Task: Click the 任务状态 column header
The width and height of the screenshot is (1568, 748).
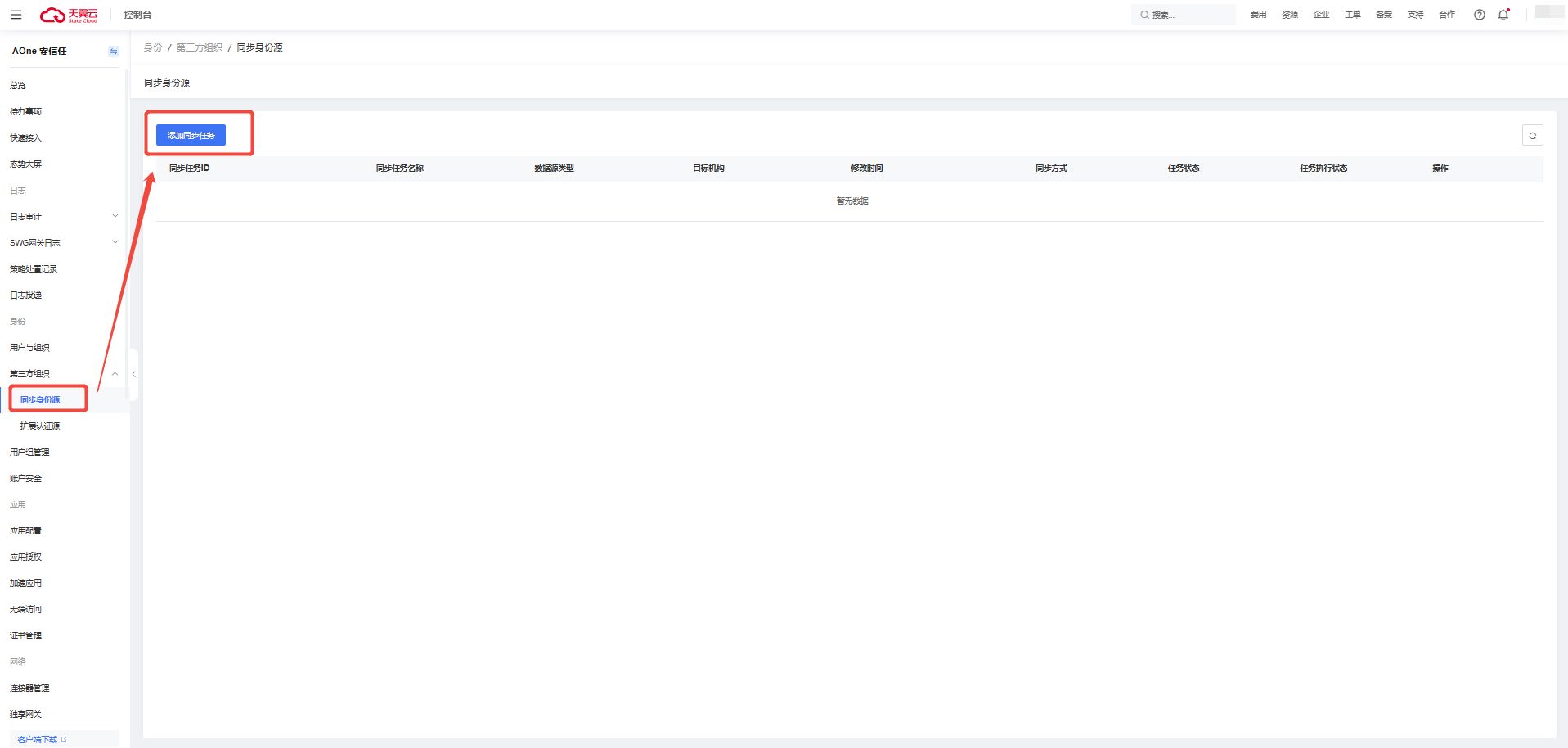Action: pyautogui.click(x=1184, y=168)
